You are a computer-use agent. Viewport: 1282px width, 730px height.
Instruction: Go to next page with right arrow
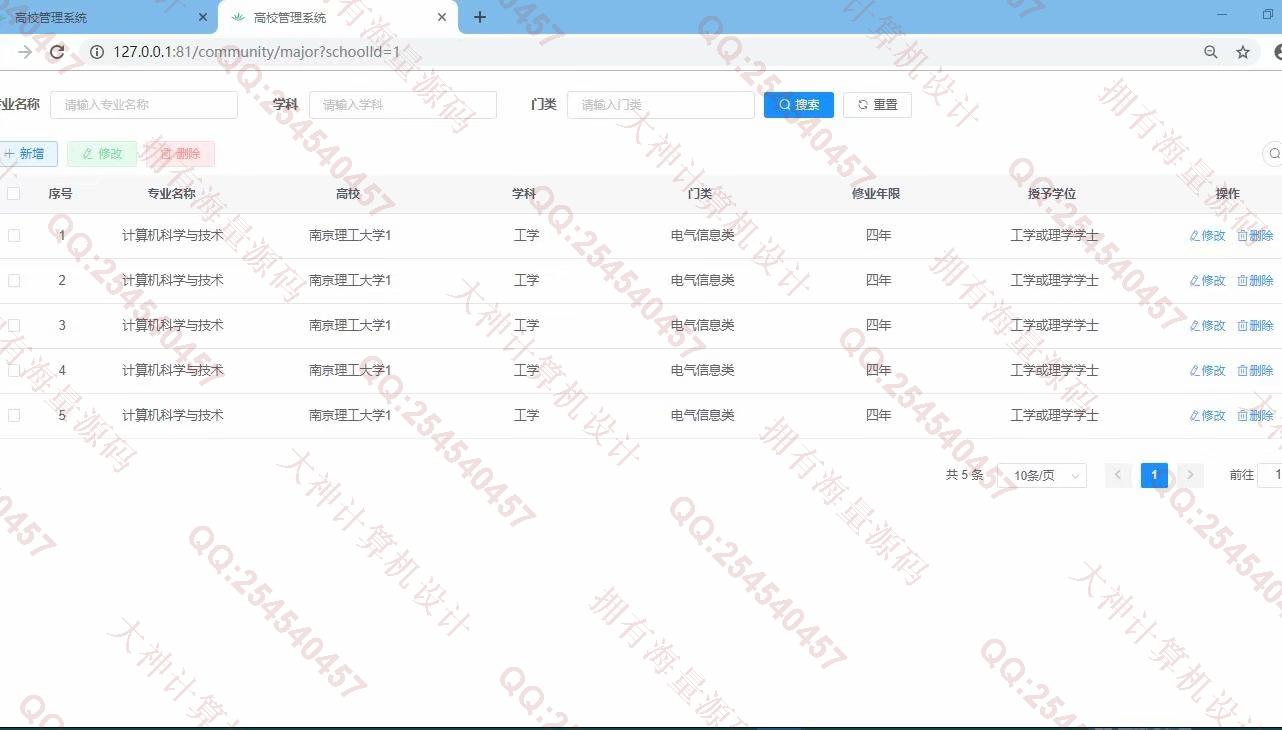point(1190,476)
